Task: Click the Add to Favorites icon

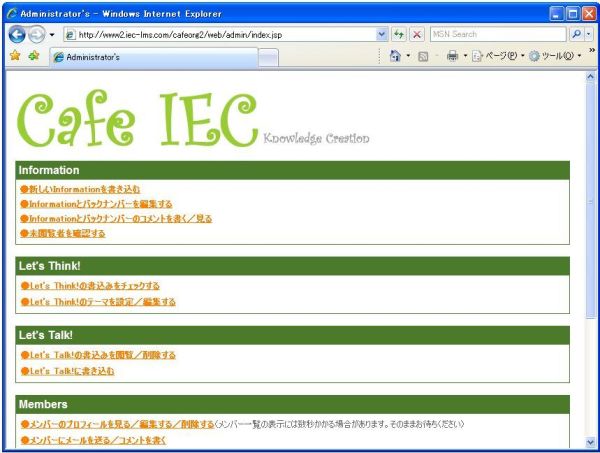Action: [34, 56]
